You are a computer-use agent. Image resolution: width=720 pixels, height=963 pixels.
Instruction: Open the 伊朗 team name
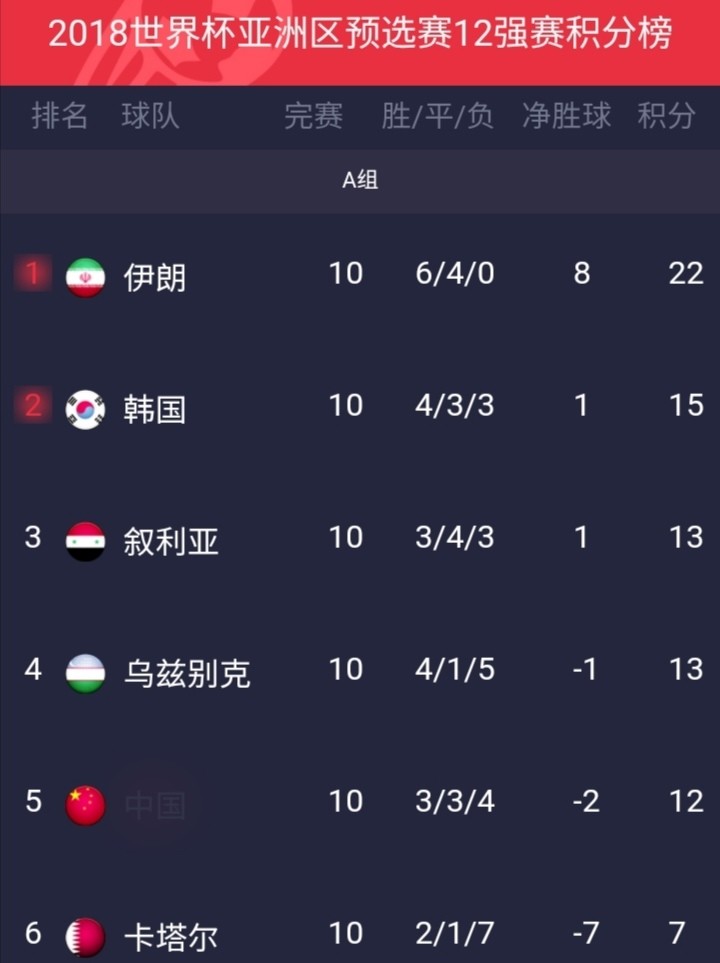(x=155, y=278)
